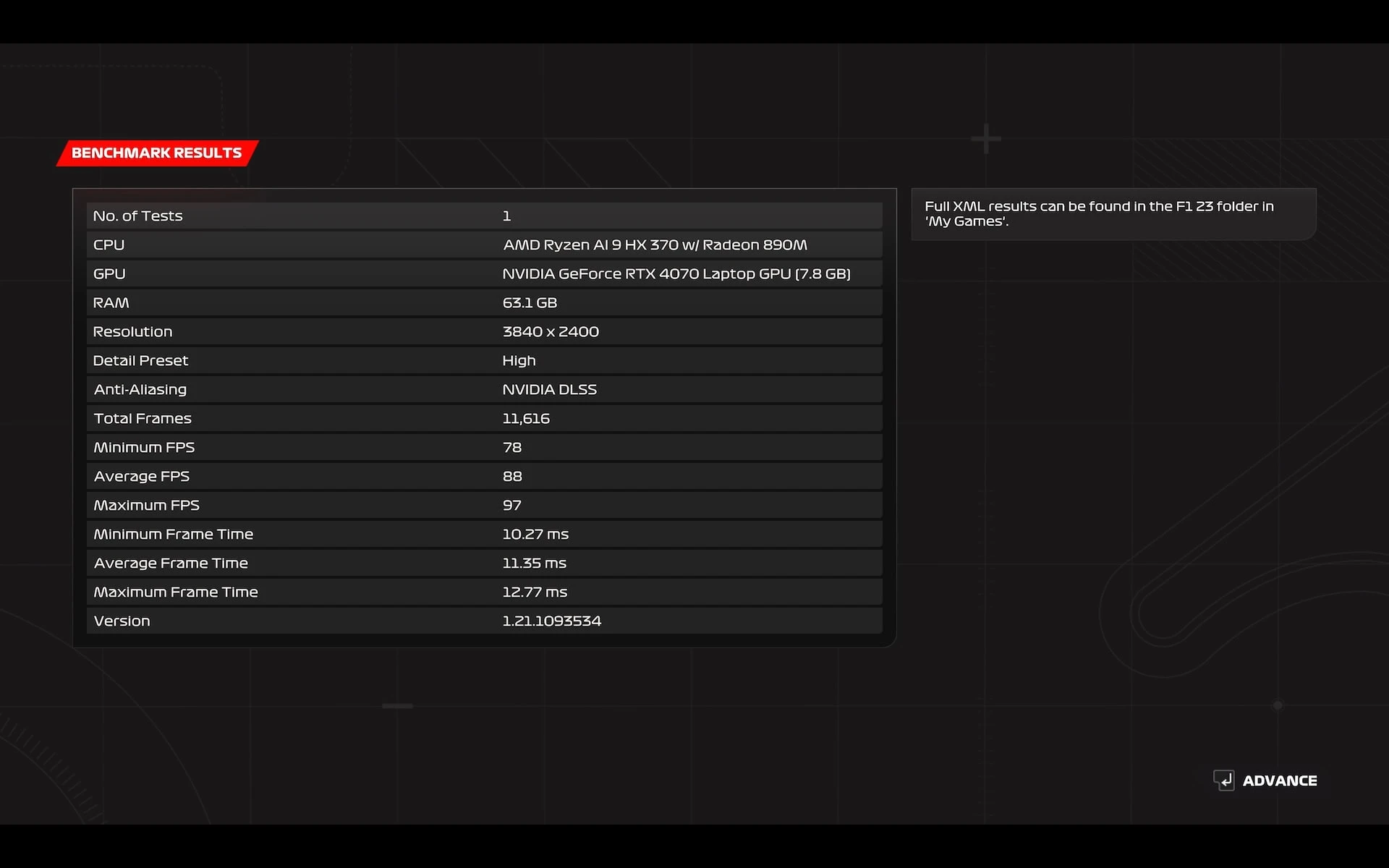Click the ADVANCE button label

(1280, 780)
